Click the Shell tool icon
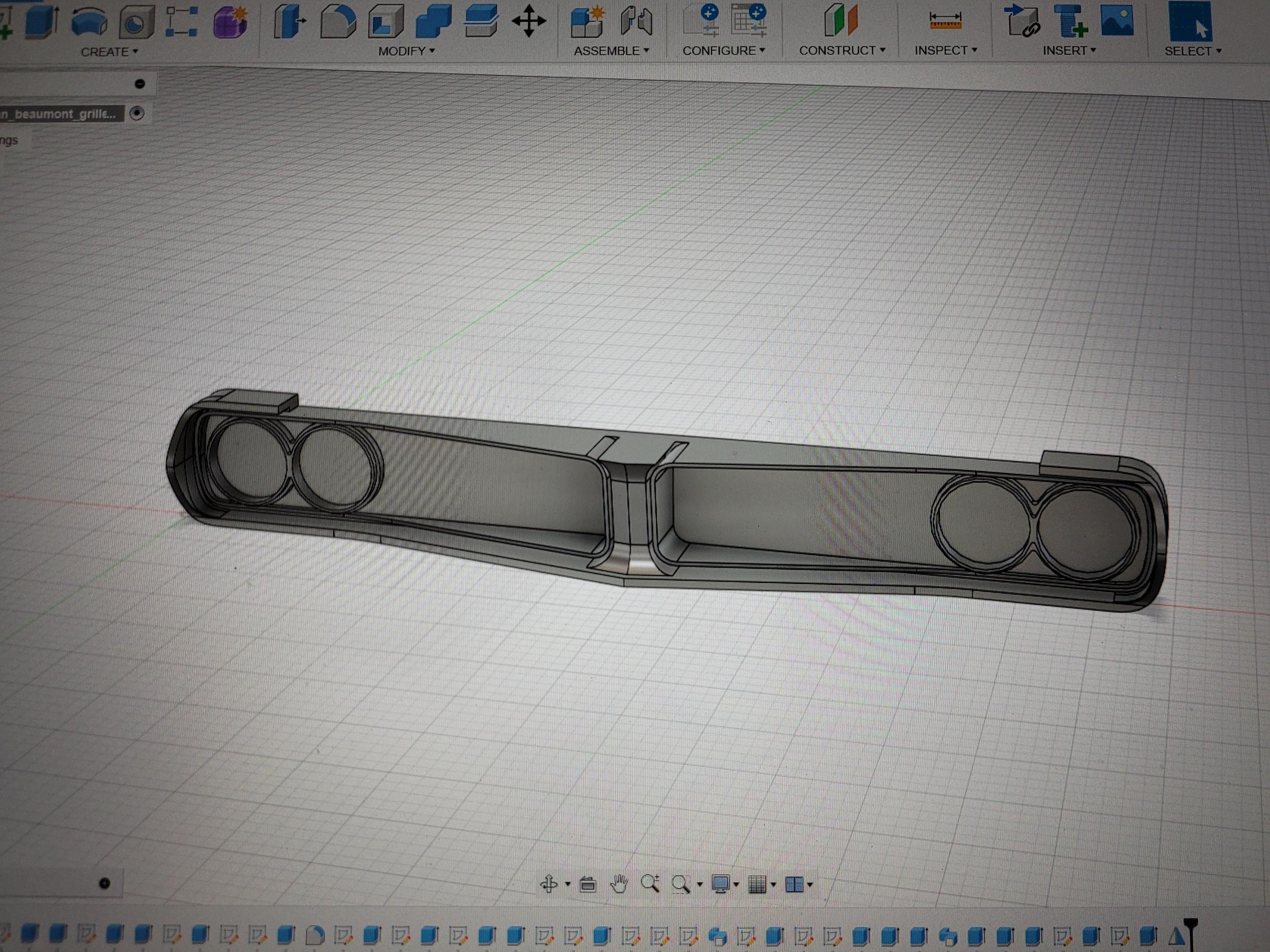The height and width of the screenshot is (952, 1270). click(x=385, y=21)
